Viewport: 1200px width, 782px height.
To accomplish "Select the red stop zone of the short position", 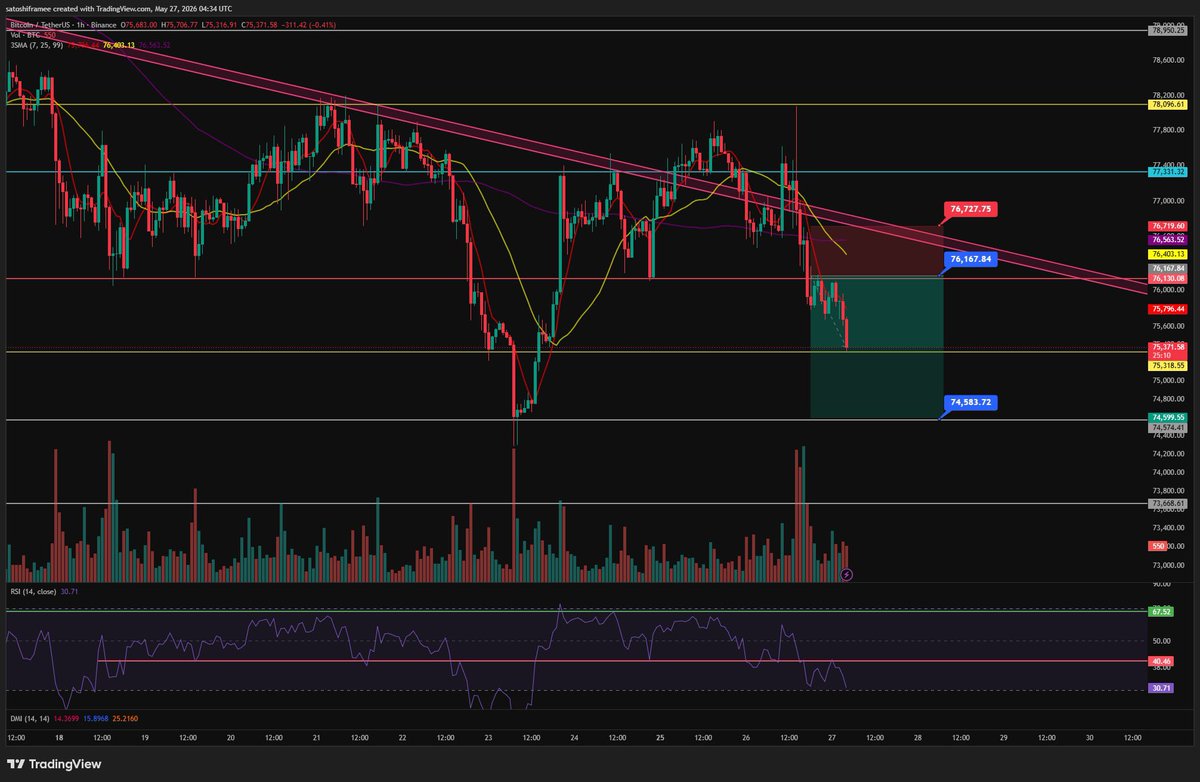I will [876, 251].
